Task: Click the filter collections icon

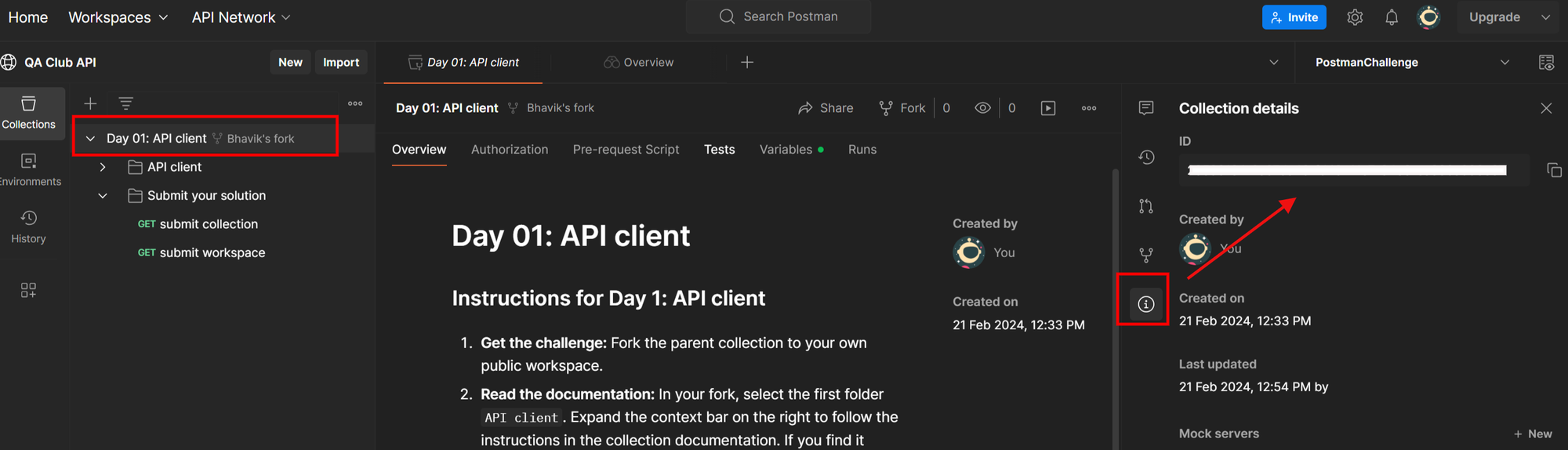Action: pyautogui.click(x=125, y=103)
